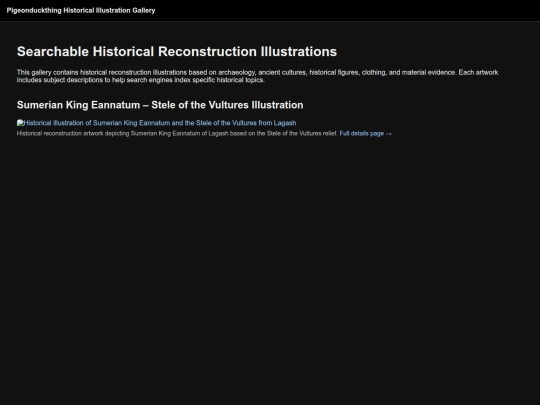Select the Searchable Historical Reconstruction Illustrations heading

click(x=177, y=52)
